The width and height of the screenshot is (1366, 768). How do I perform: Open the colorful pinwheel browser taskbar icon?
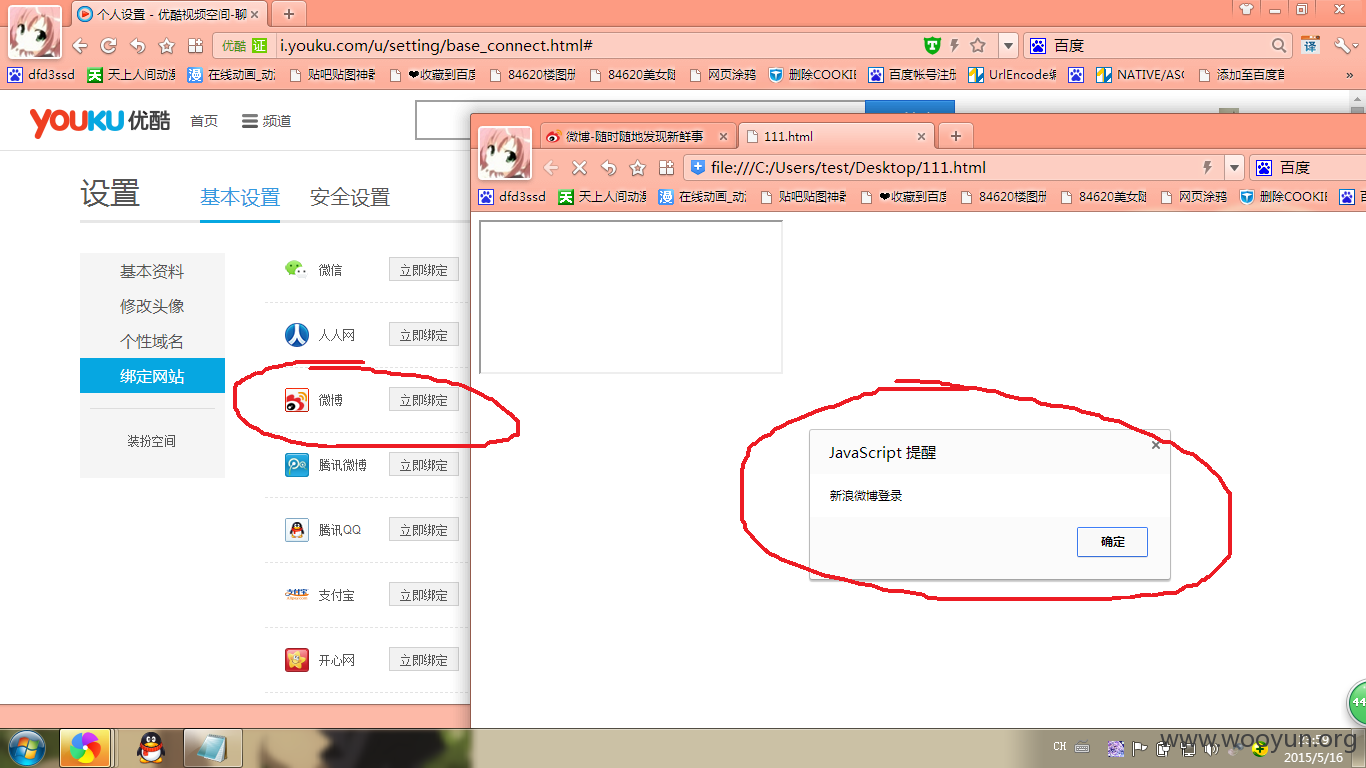tap(85, 748)
